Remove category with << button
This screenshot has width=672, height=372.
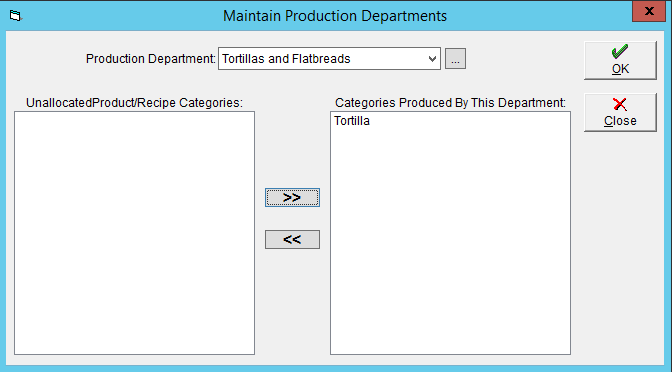click(292, 240)
